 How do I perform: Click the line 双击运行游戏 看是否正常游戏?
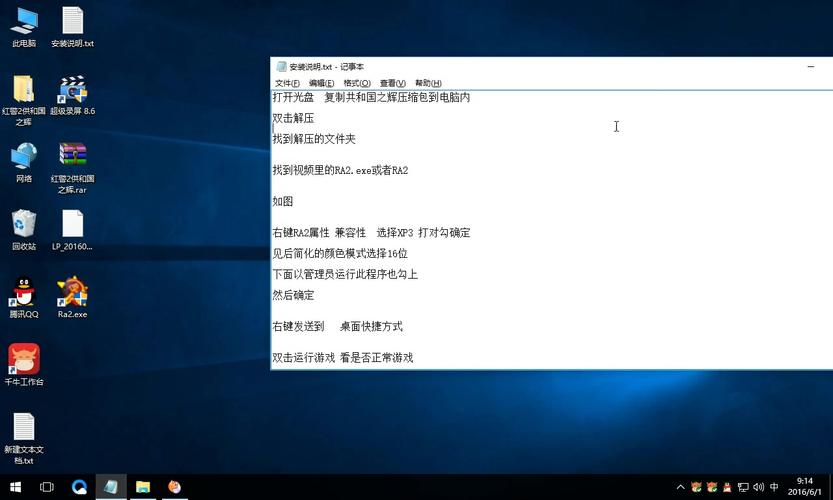pyautogui.click(x=343, y=358)
